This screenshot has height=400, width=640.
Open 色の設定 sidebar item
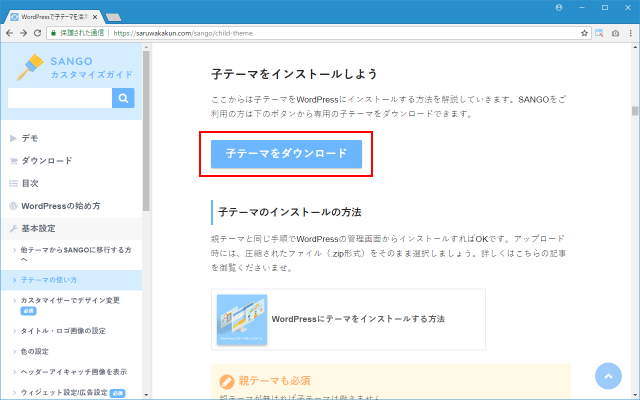(34, 351)
